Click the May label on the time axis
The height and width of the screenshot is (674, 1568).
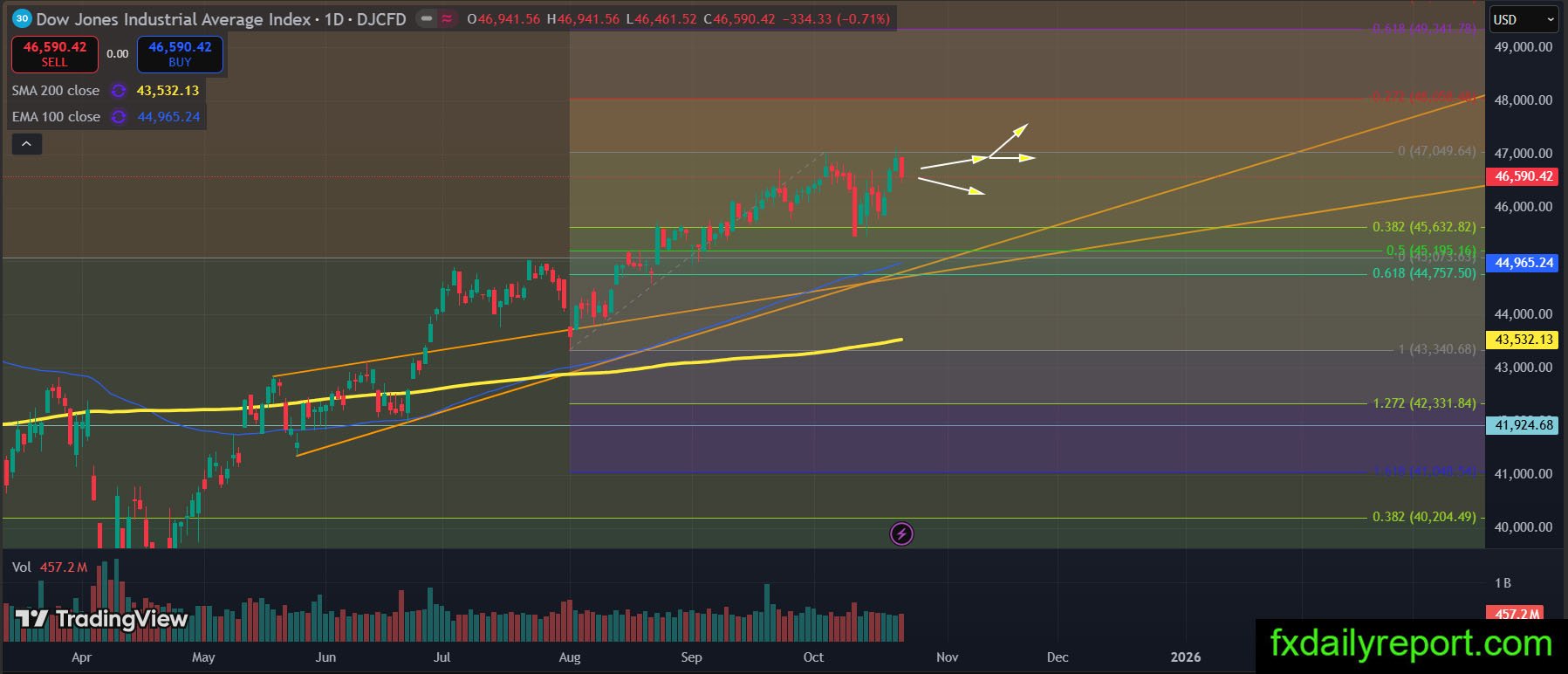[x=203, y=657]
